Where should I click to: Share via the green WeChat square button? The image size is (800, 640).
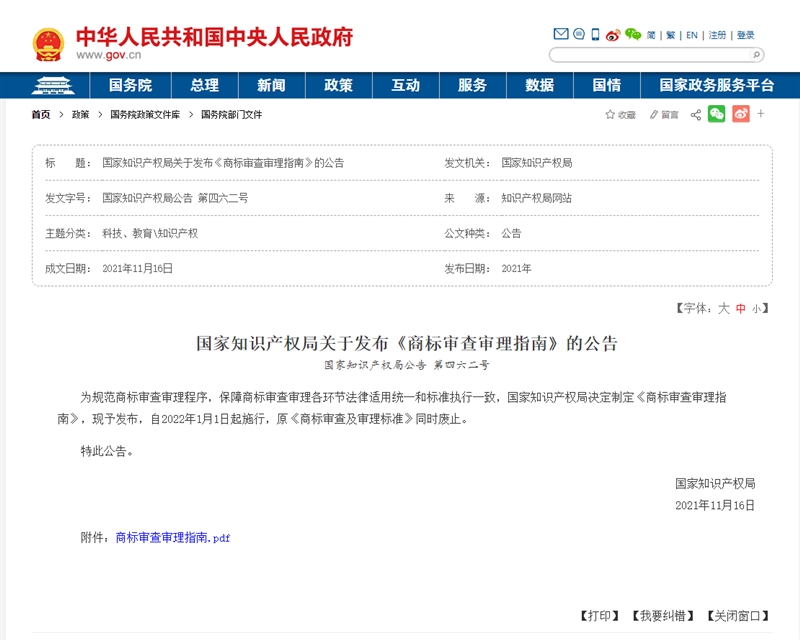pos(716,114)
